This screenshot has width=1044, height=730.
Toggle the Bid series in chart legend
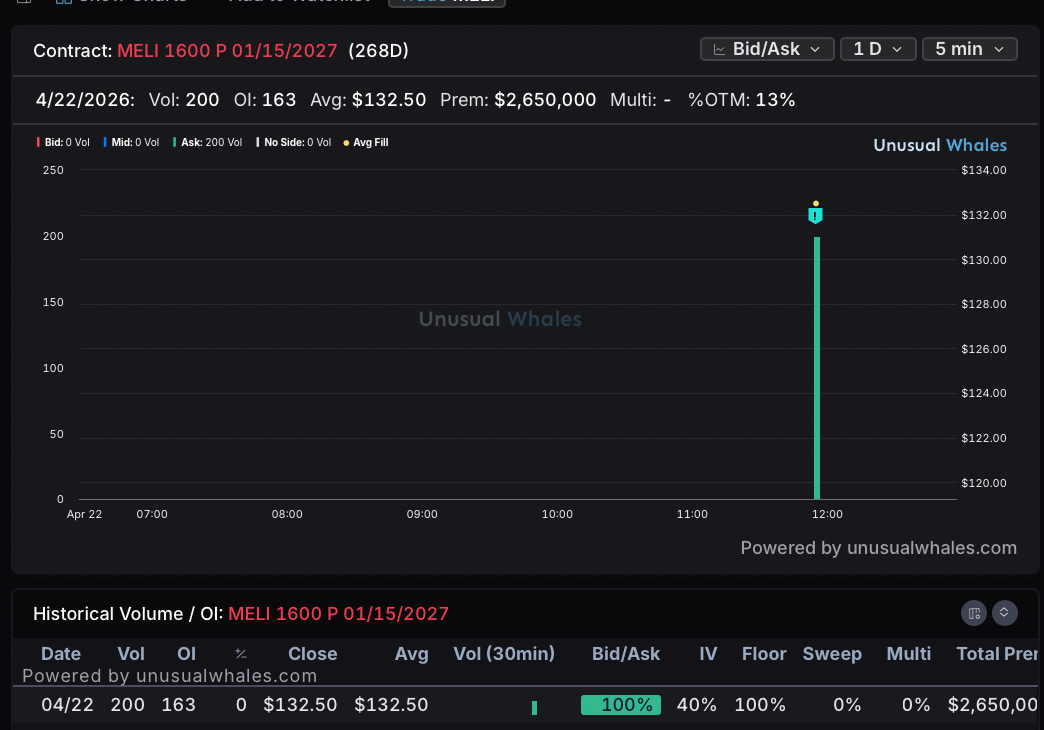tap(63, 143)
